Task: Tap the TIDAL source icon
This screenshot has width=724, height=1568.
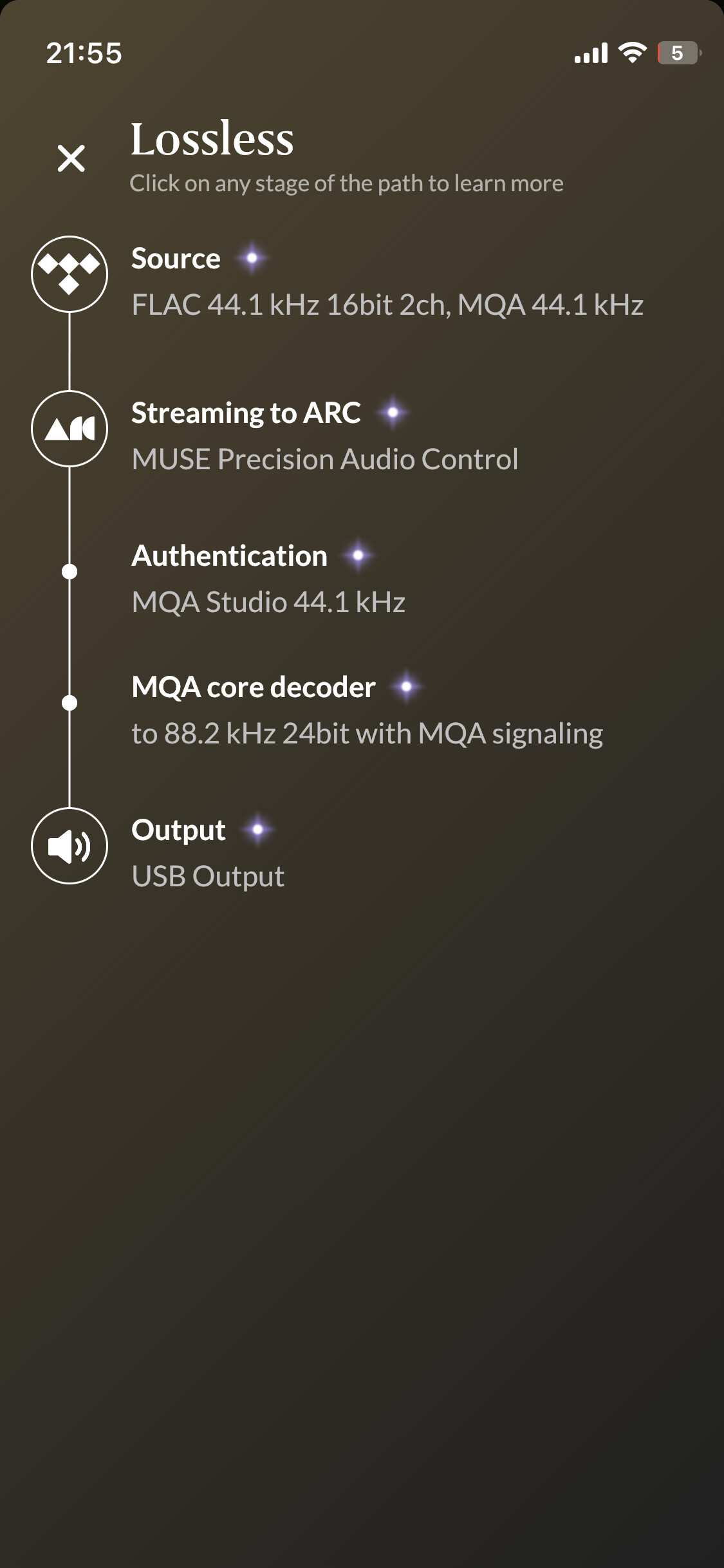Action: tap(70, 274)
